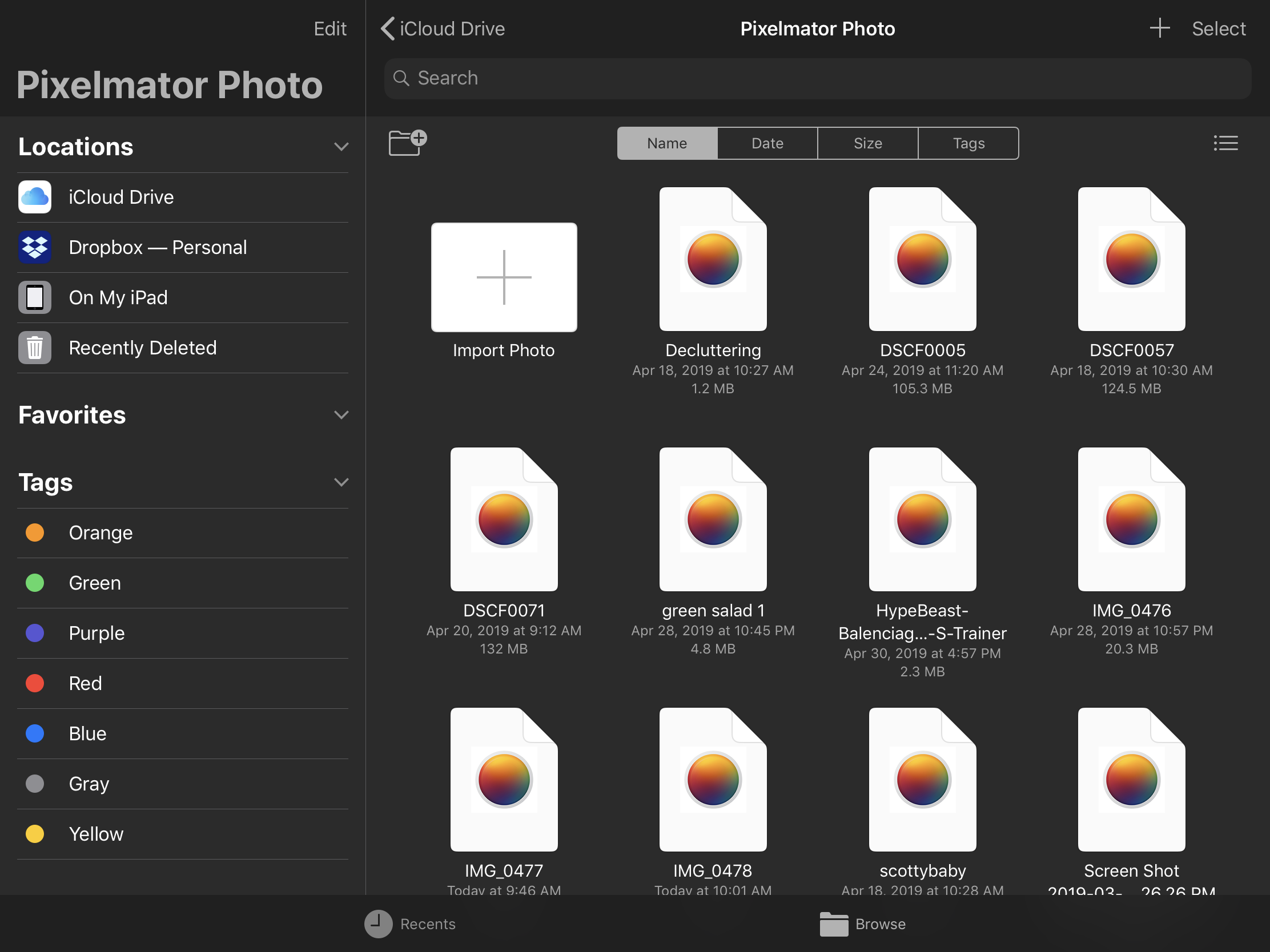The height and width of the screenshot is (952, 1270).
Task: Expand the Favorites section
Action: [341, 415]
